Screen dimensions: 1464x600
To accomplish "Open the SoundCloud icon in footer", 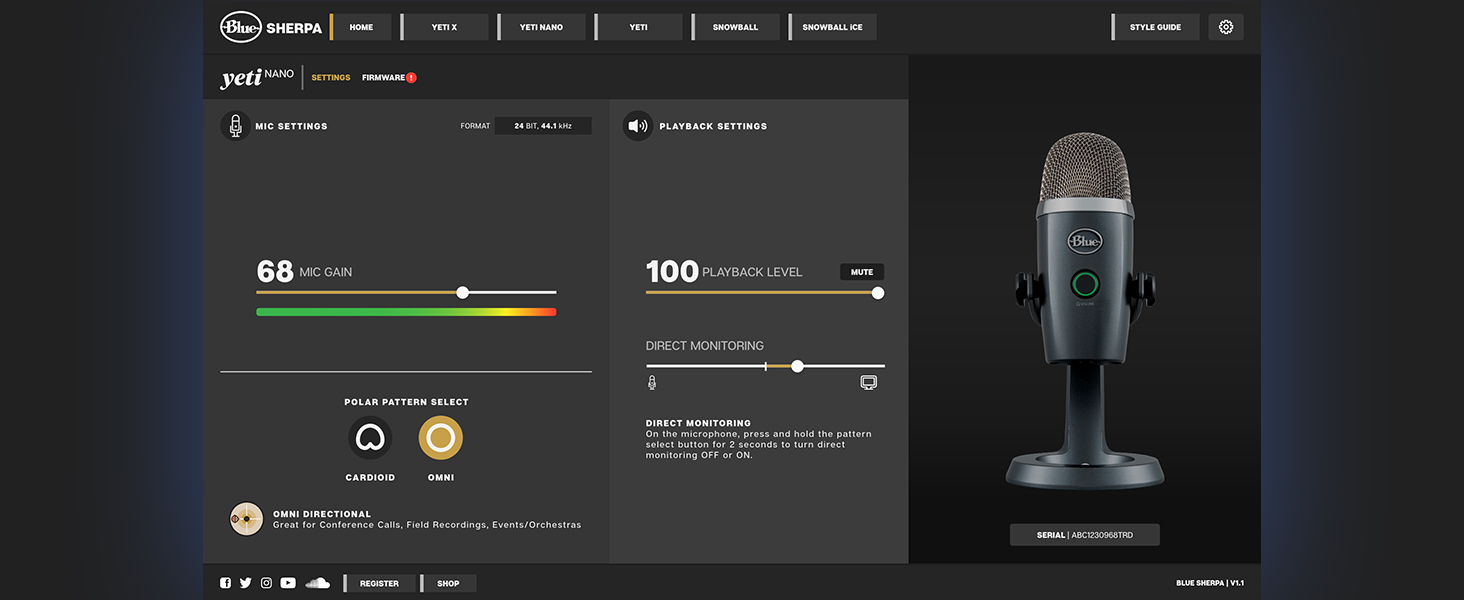I will [x=317, y=583].
